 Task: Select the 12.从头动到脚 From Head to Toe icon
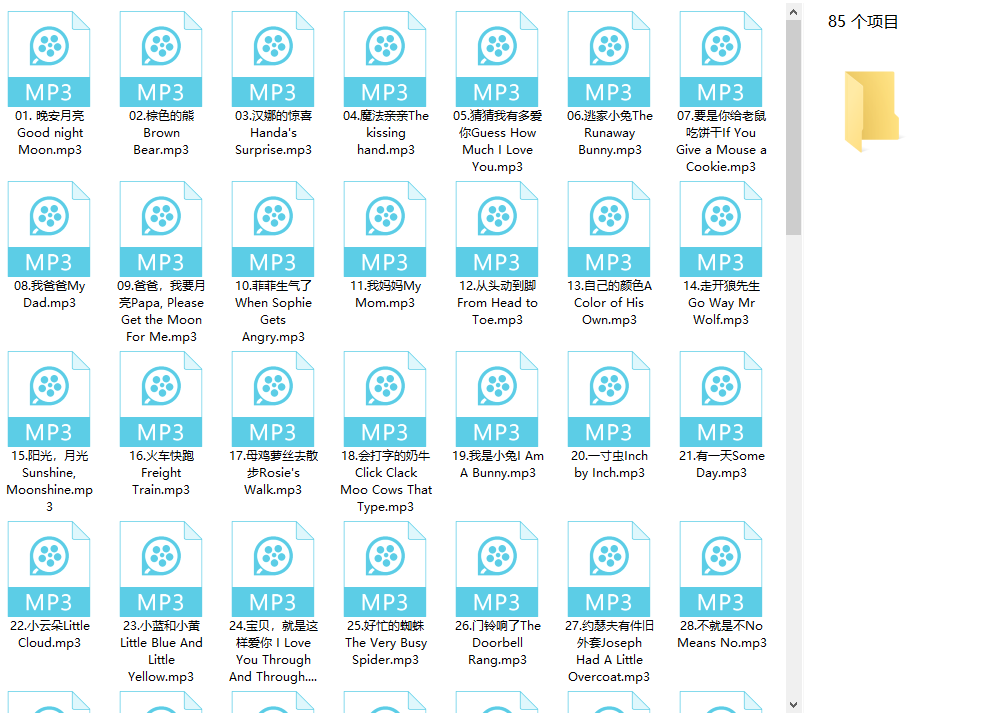coord(497,229)
